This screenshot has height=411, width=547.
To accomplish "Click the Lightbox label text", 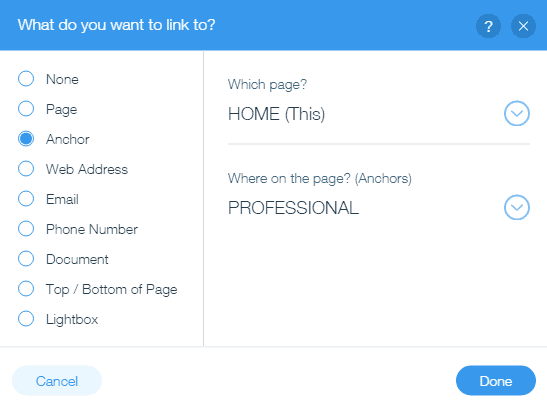I will pos(72,320).
